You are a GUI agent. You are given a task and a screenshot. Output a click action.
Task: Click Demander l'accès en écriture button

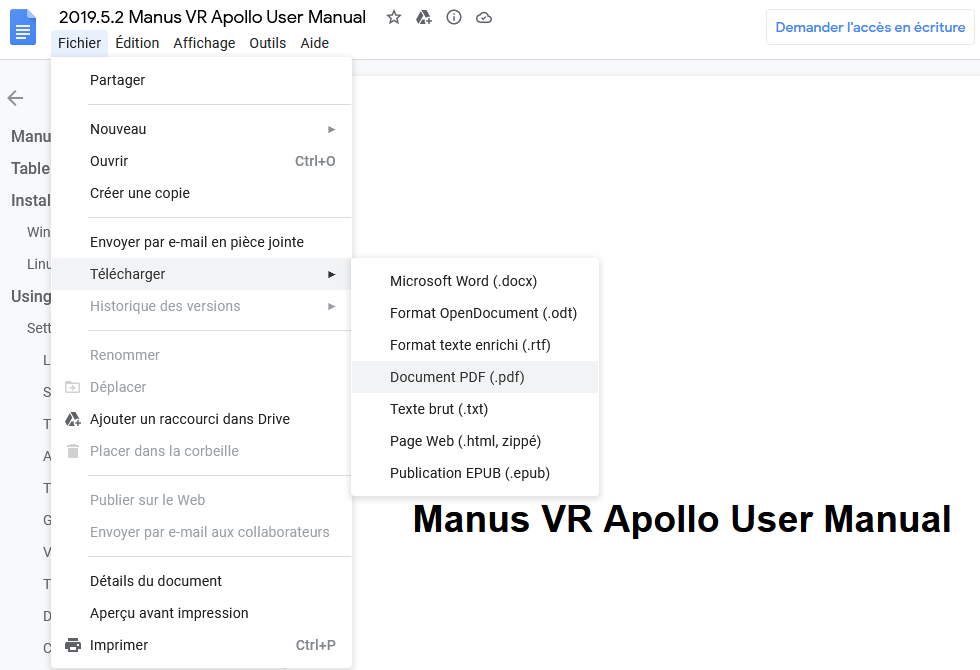click(870, 27)
